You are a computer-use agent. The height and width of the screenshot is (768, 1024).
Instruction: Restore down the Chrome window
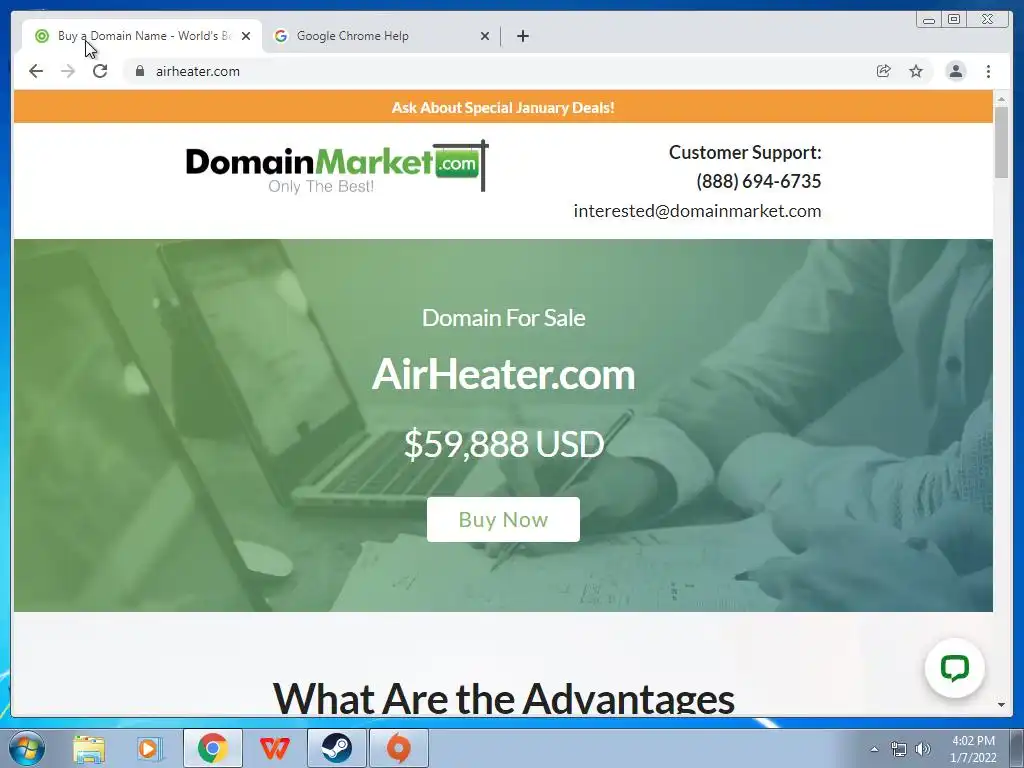953,20
